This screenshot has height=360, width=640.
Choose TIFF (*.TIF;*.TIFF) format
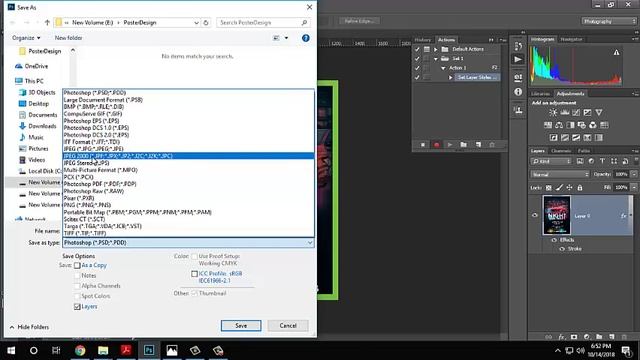[x=188, y=233]
